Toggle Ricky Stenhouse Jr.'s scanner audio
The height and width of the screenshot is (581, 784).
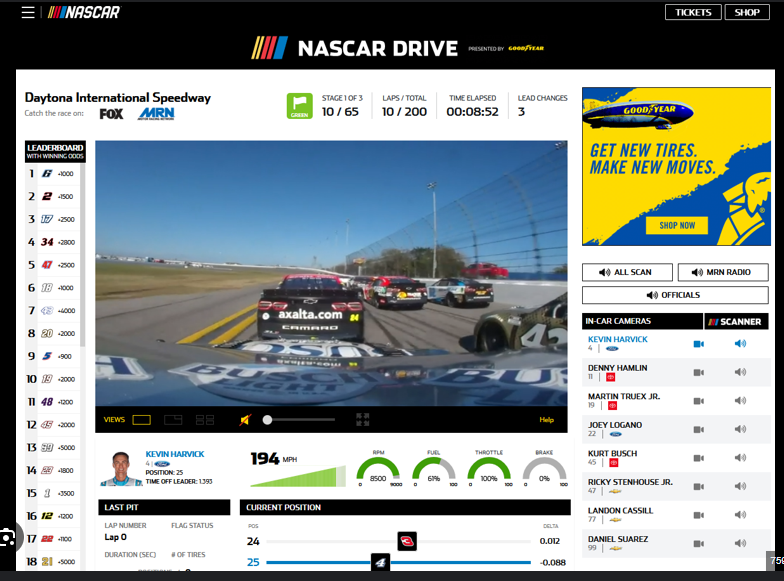tap(740, 486)
